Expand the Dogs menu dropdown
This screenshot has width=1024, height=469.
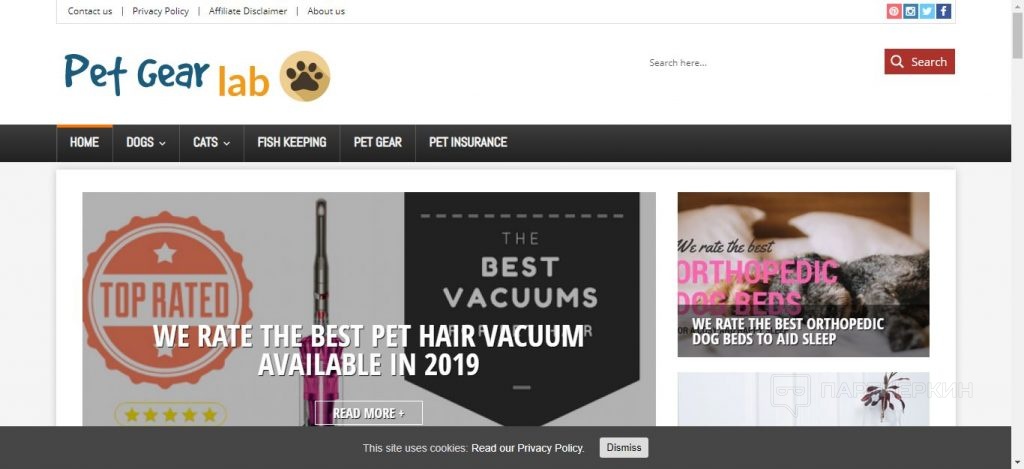pos(146,142)
